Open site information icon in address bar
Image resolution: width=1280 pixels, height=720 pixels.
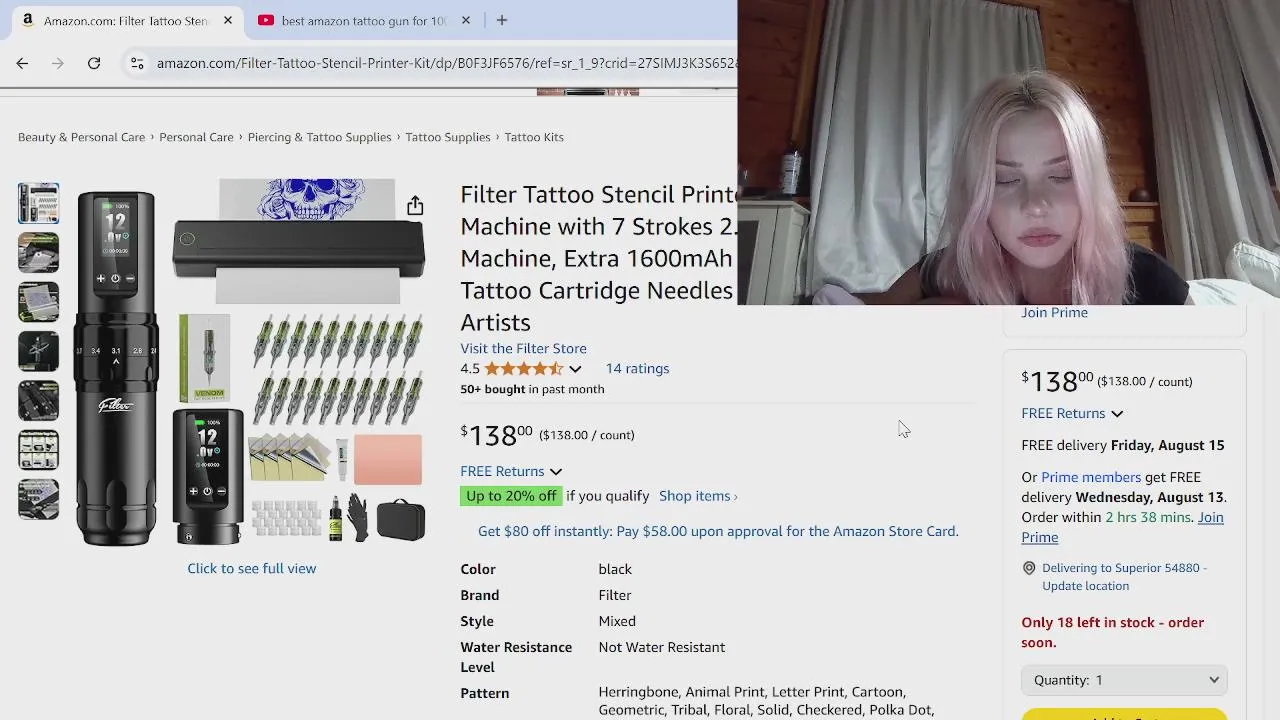click(137, 63)
